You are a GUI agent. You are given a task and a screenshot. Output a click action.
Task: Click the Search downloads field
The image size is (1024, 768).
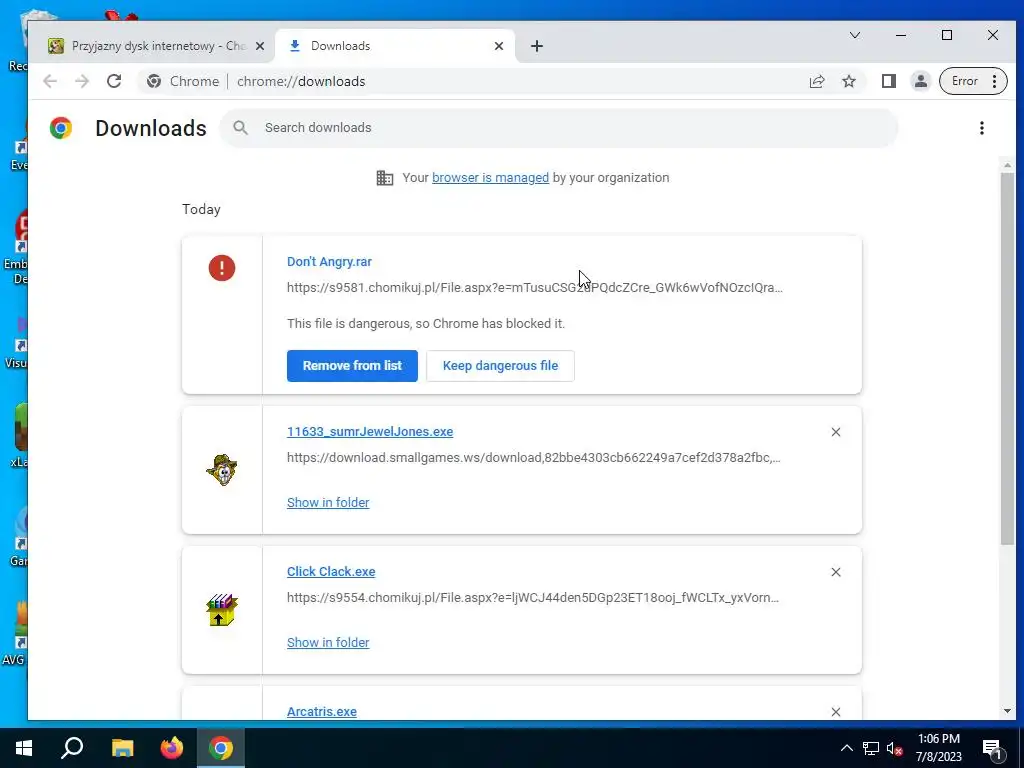pyautogui.click(x=558, y=128)
